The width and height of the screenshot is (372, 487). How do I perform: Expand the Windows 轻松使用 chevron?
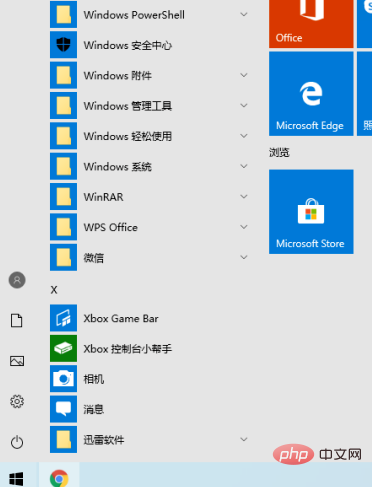pyautogui.click(x=244, y=136)
